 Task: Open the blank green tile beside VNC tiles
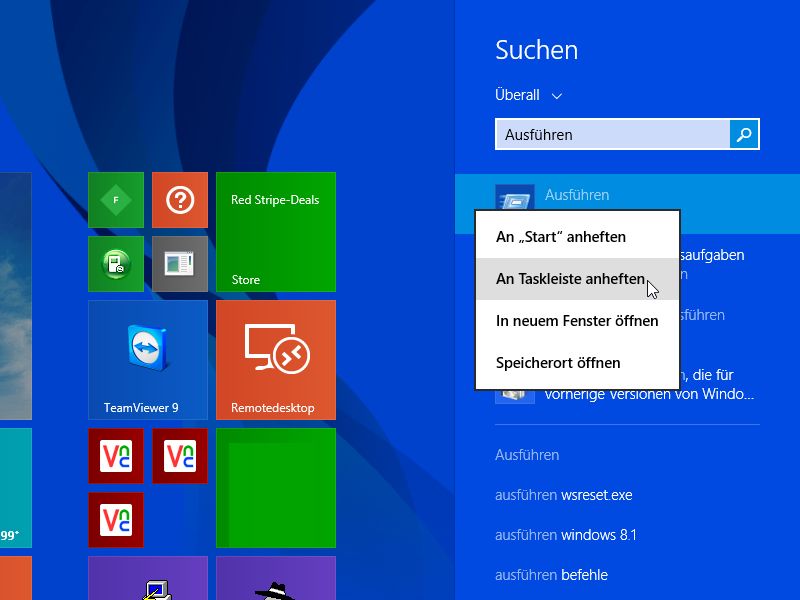coord(276,488)
